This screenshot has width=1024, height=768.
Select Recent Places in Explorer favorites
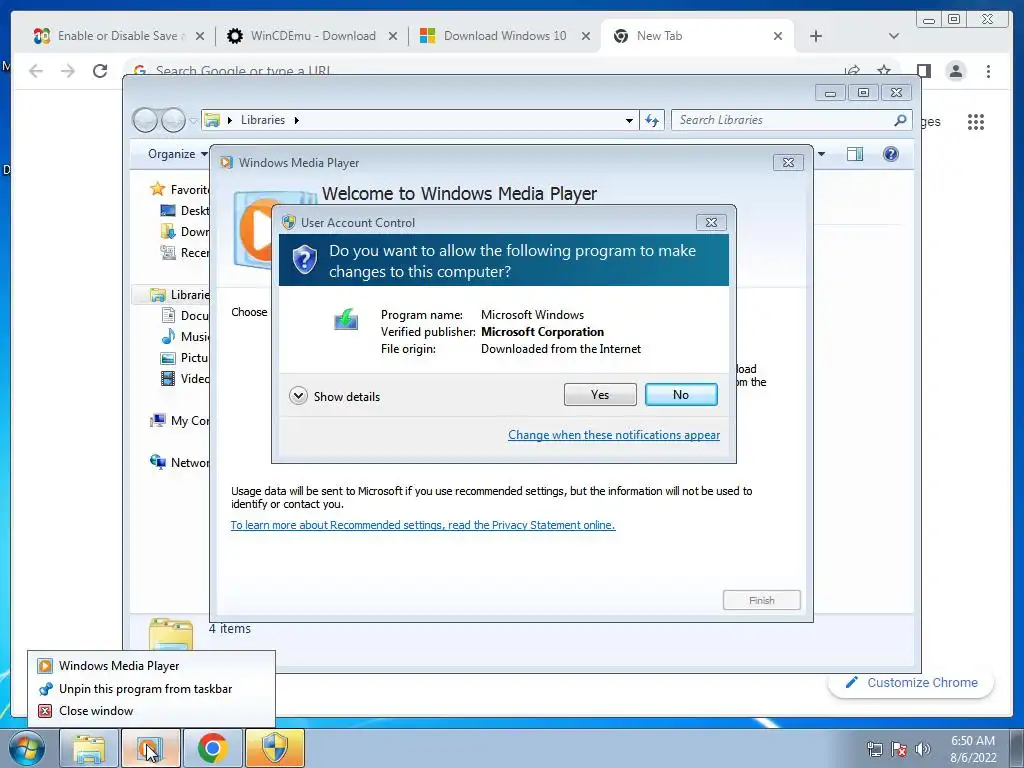[x=184, y=252]
